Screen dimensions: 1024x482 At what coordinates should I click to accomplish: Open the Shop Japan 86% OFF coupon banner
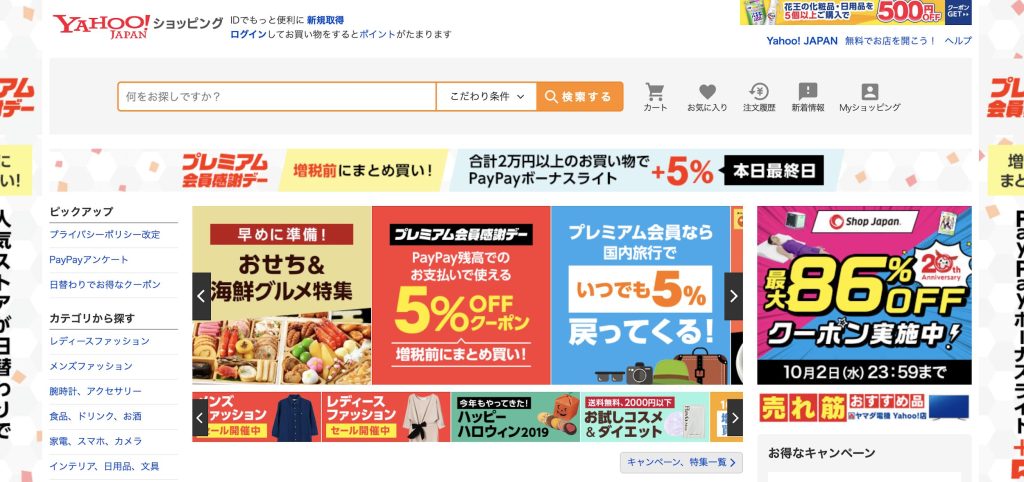864,295
